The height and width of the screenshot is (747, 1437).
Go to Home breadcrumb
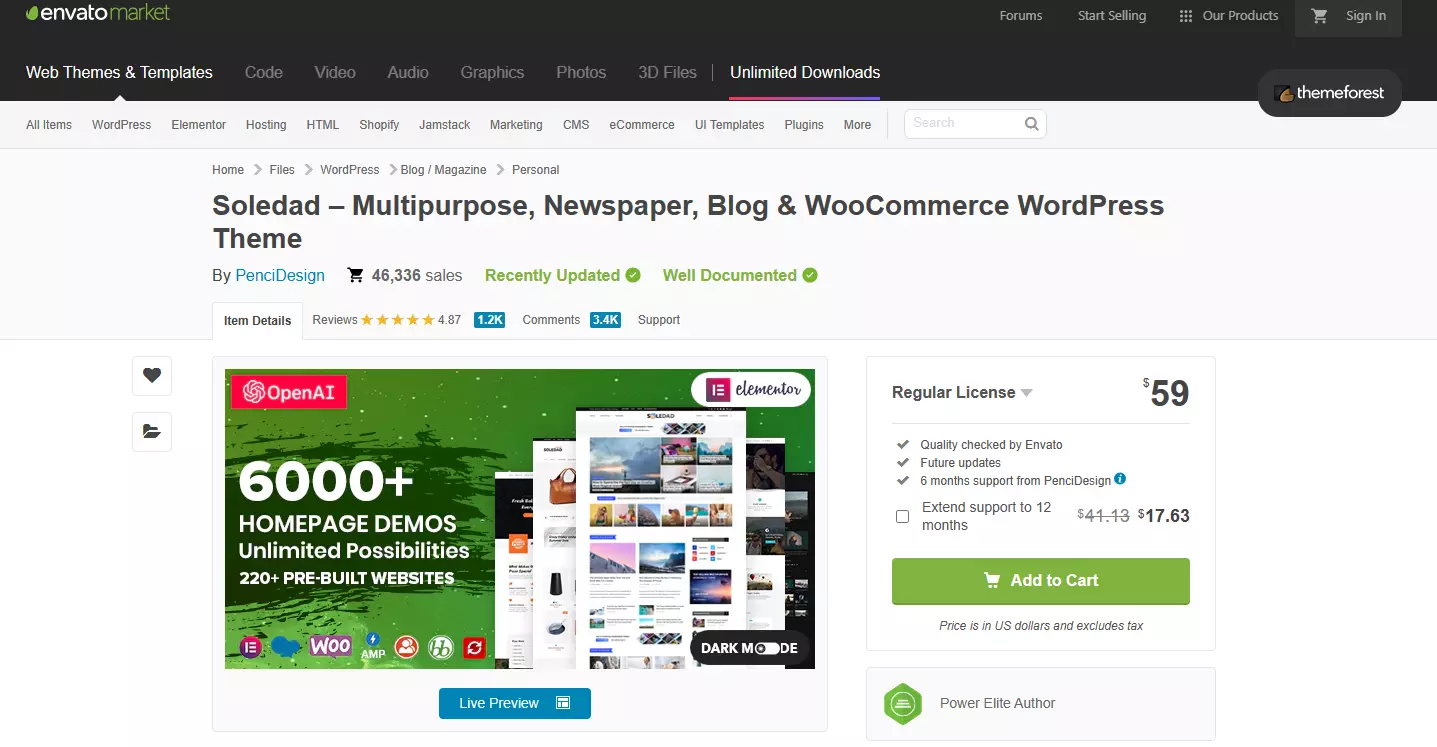pyautogui.click(x=228, y=170)
